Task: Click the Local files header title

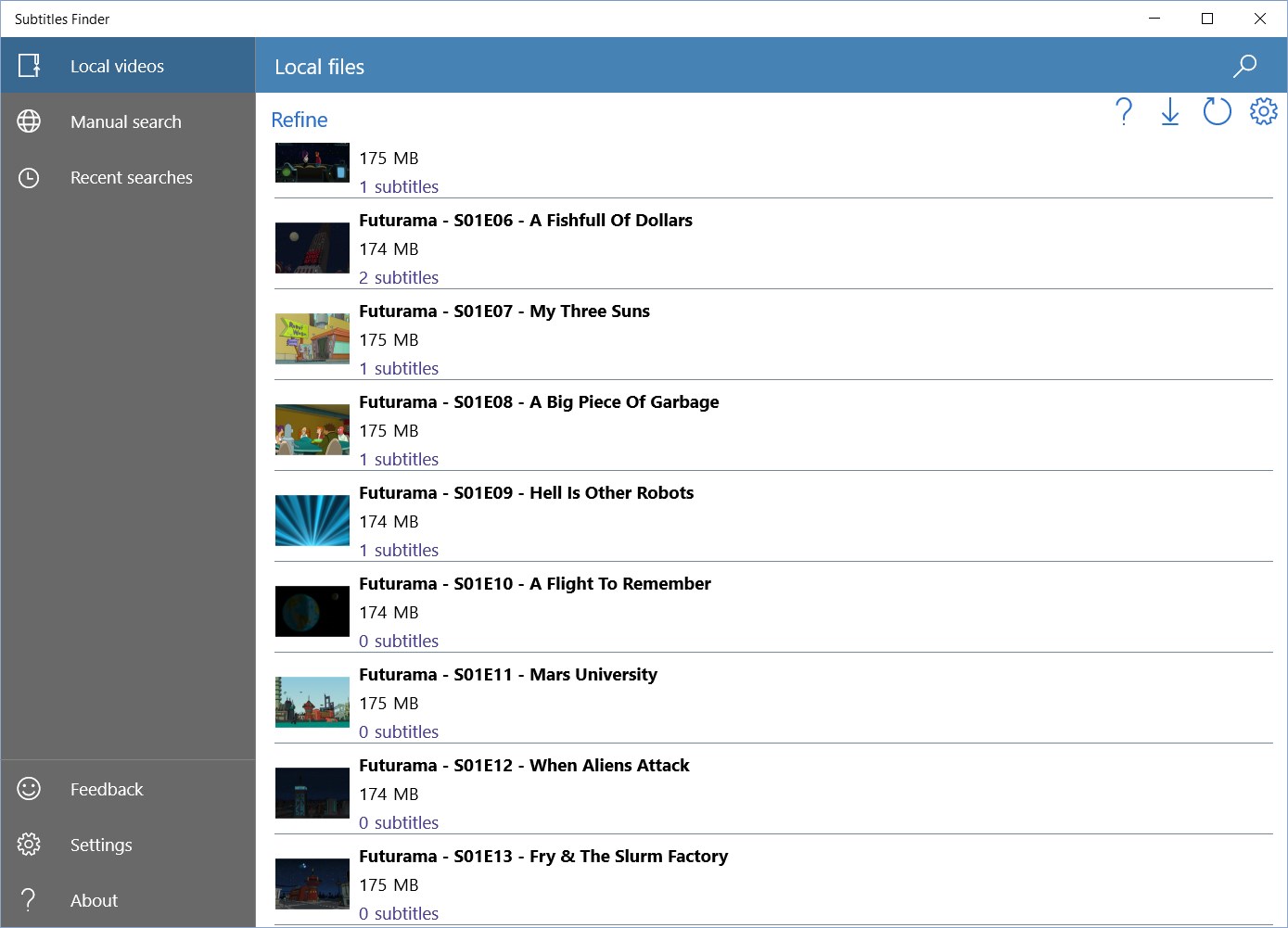Action: pos(319,67)
